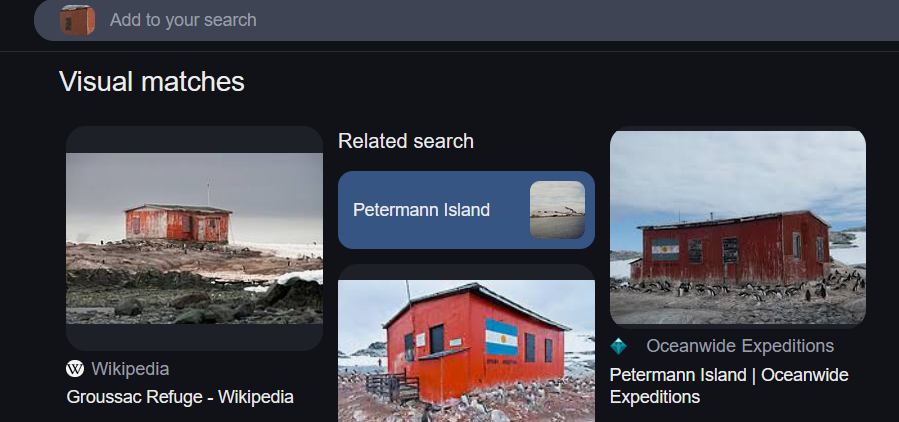Click the Petermann Island chip thumbnail image

(x=557, y=210)
